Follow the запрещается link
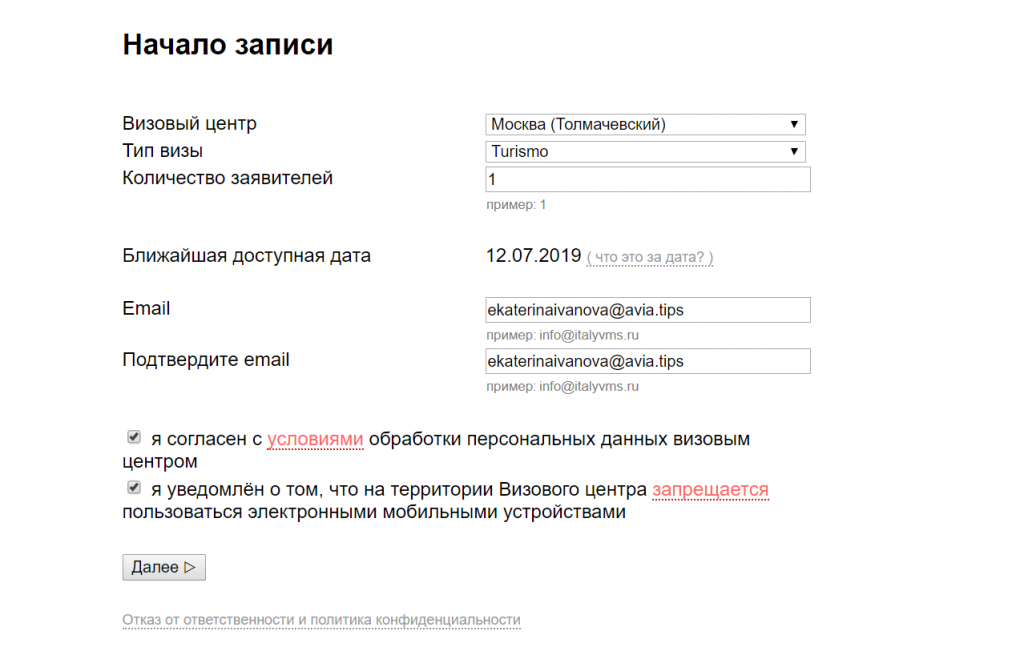This screenshot has height=651, width=1024. coord(710,490)
